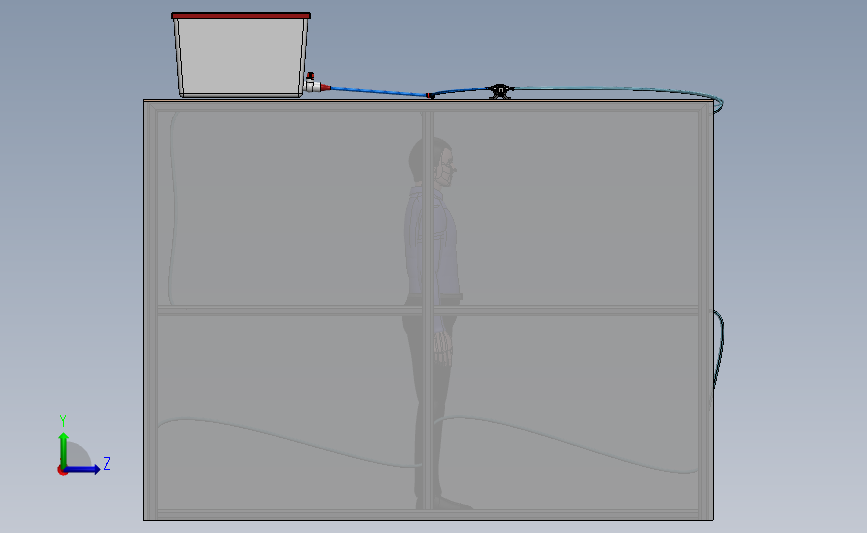Select the vertical center post of the enclosure

[428, 311]
